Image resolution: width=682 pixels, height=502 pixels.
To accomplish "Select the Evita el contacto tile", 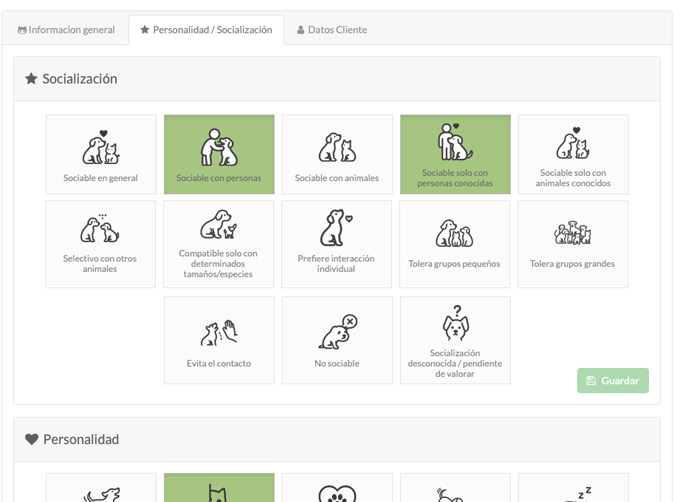I will 219,340.
